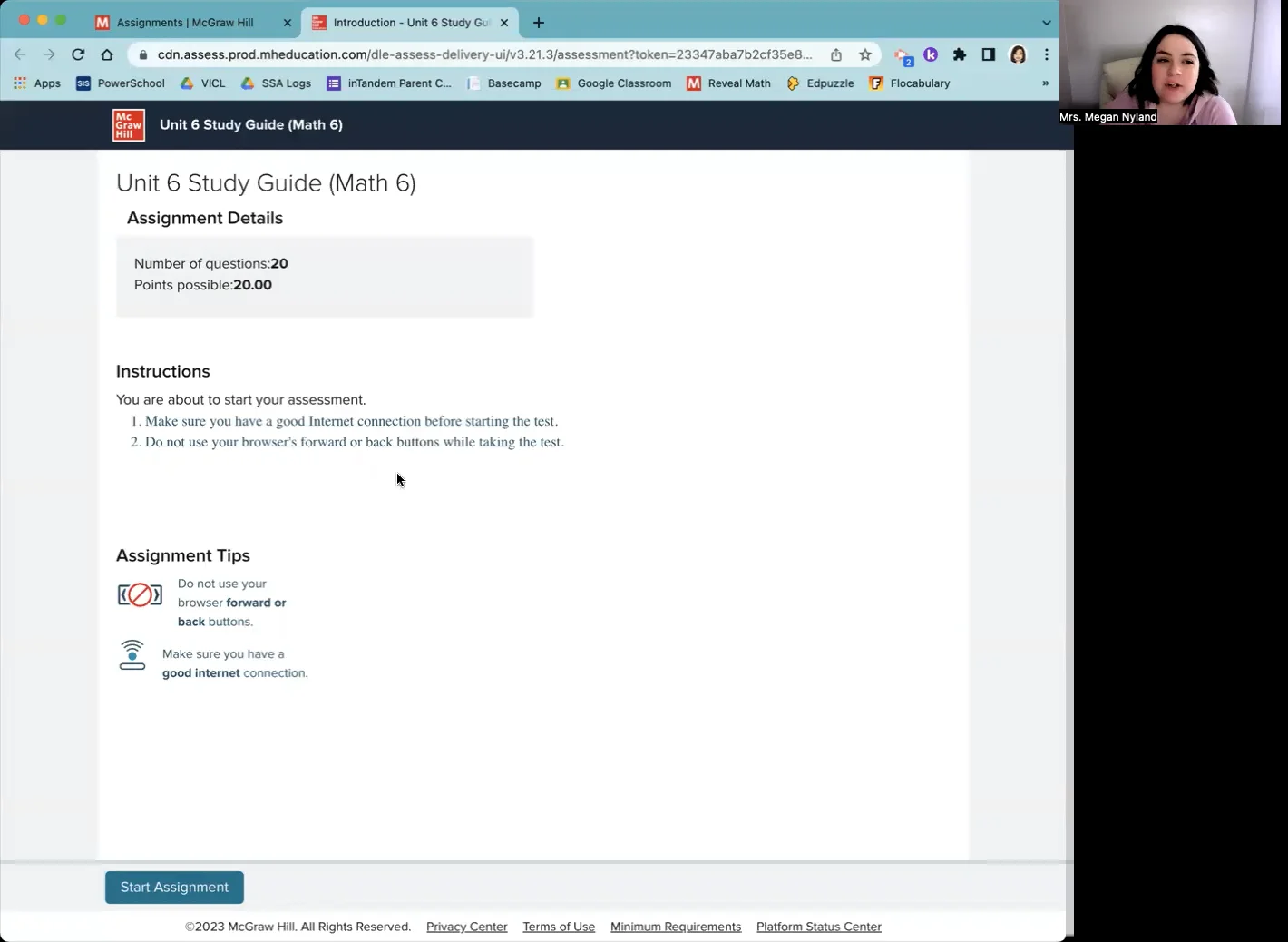Click the Start Assignment button
Image resolution: width=1288 pixels, height=942 pixels.
(x=174, y=888)
